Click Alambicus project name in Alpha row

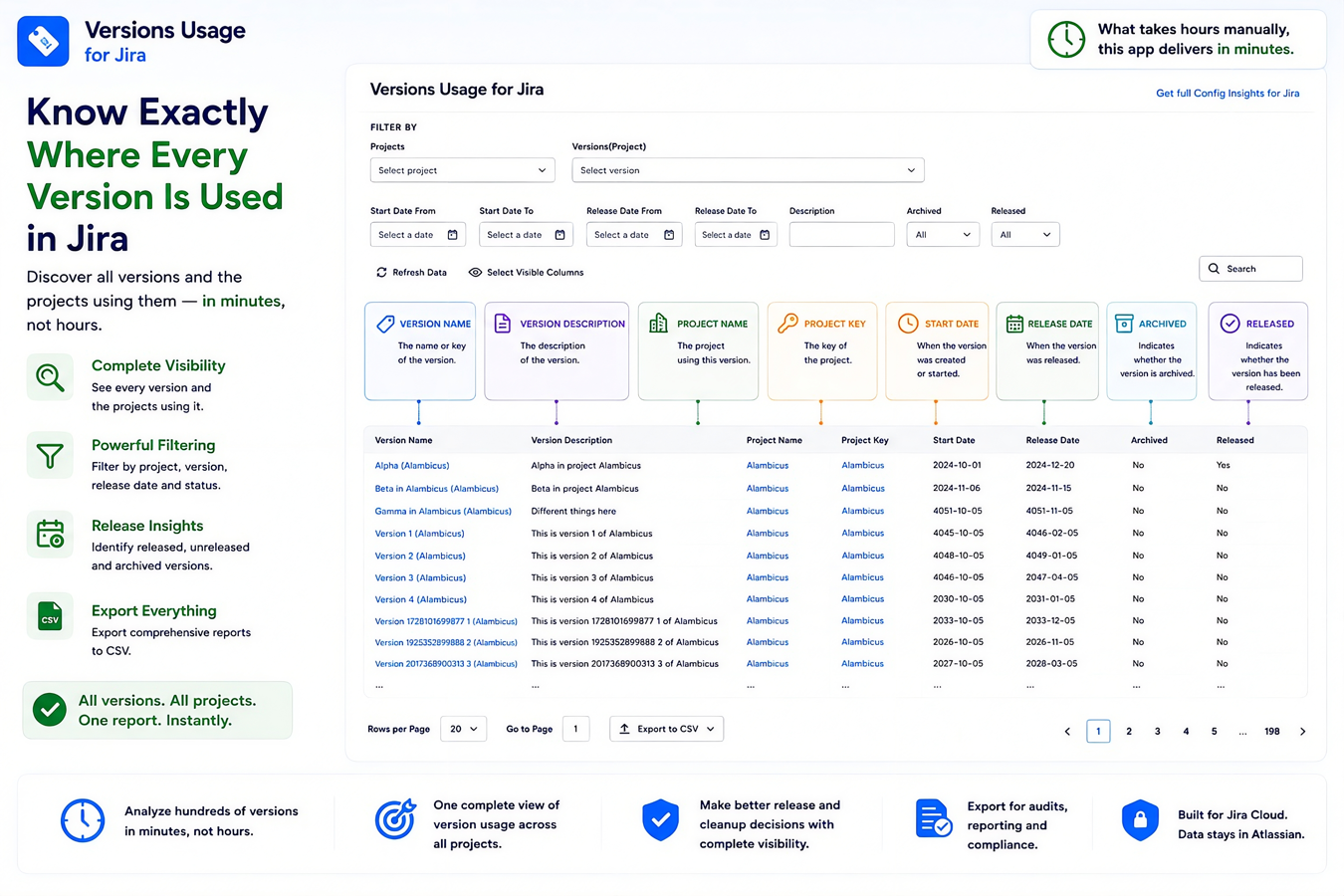[x=768, y=465]
